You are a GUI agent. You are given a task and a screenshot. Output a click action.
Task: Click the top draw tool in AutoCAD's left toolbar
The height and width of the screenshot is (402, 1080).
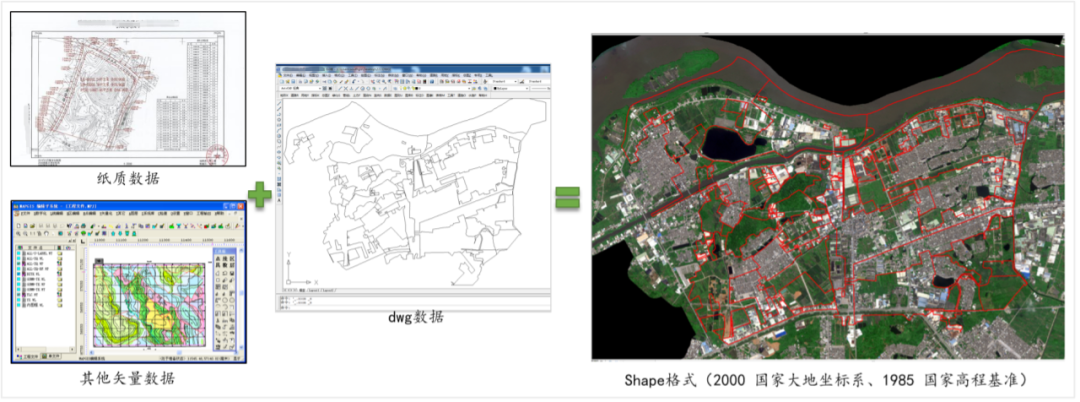[x=281, y=102]
